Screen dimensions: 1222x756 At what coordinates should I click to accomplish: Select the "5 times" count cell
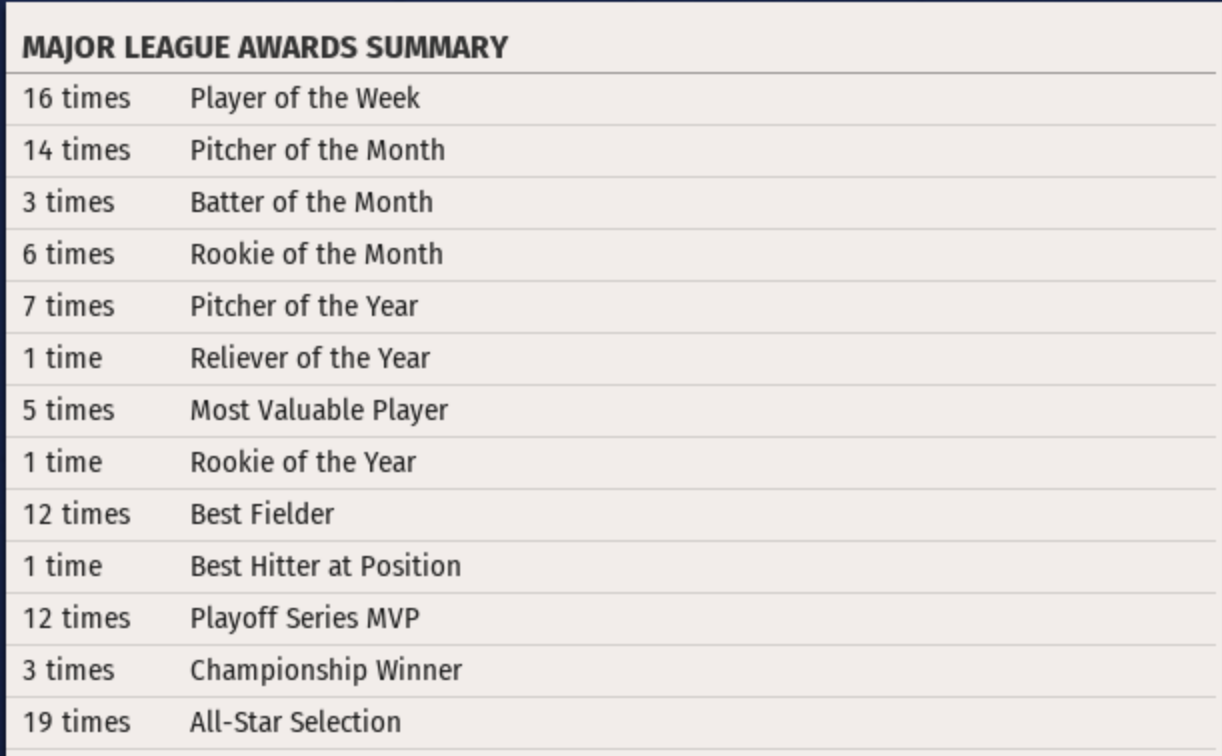click(x=68, y=410)
